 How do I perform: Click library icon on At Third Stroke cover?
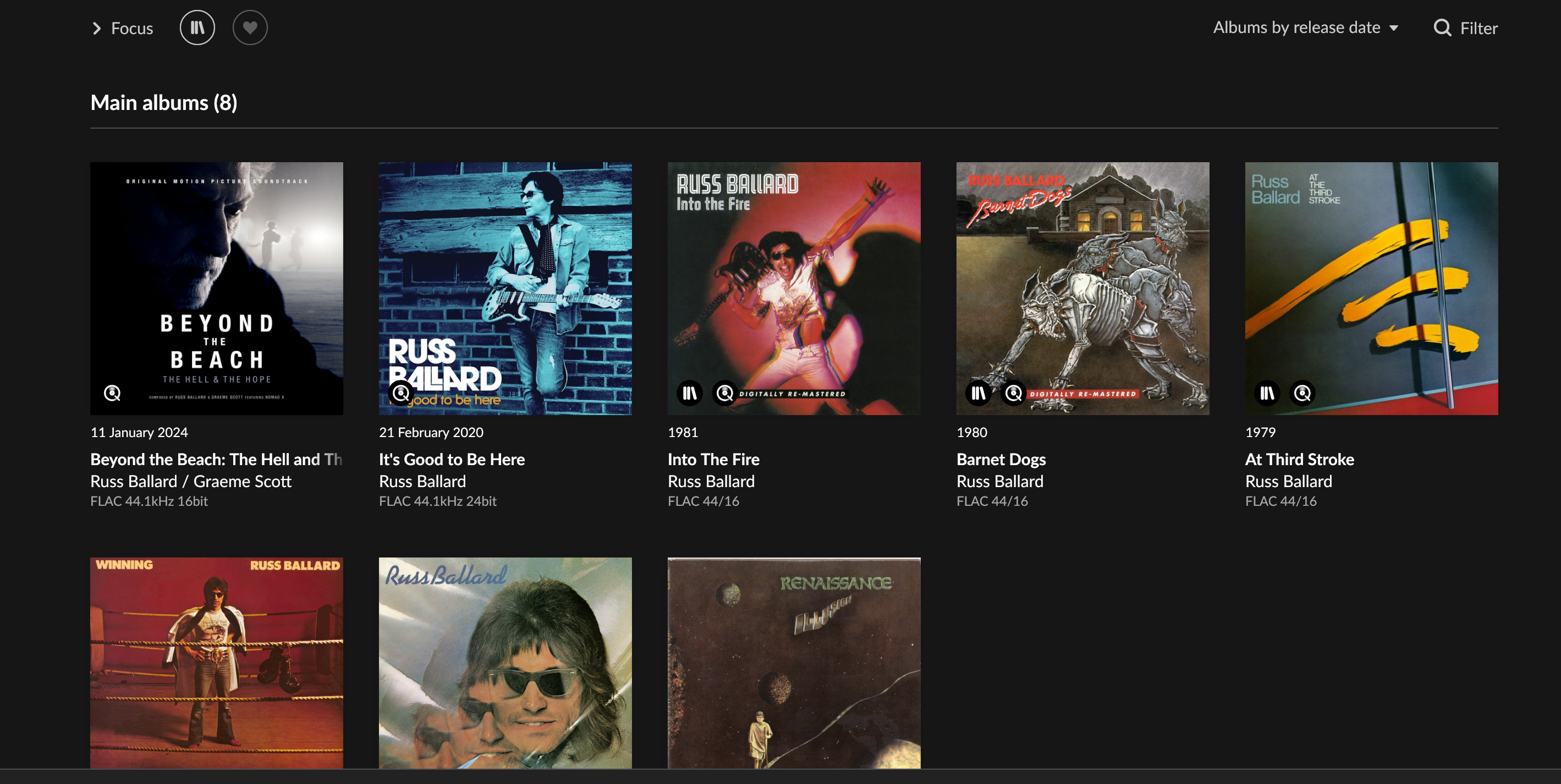(x=1267, y=393)
